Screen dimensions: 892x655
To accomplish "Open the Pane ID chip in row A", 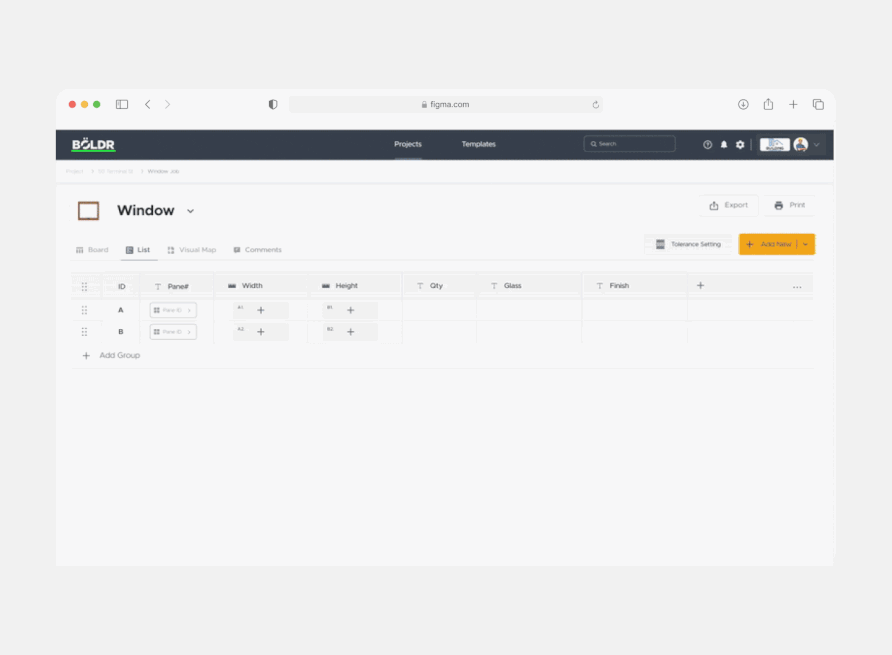I will [173, 310].
